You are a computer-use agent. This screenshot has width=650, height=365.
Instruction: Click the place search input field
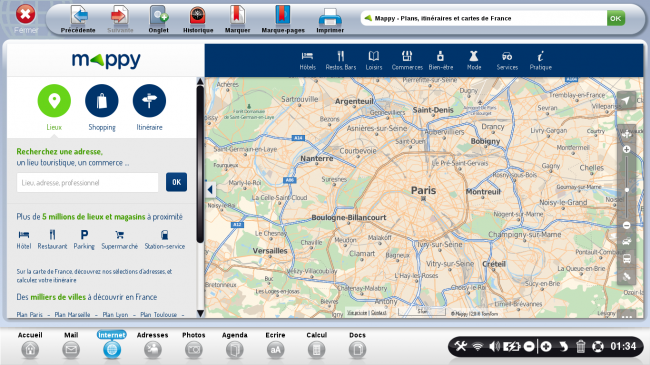coord(87,182)
